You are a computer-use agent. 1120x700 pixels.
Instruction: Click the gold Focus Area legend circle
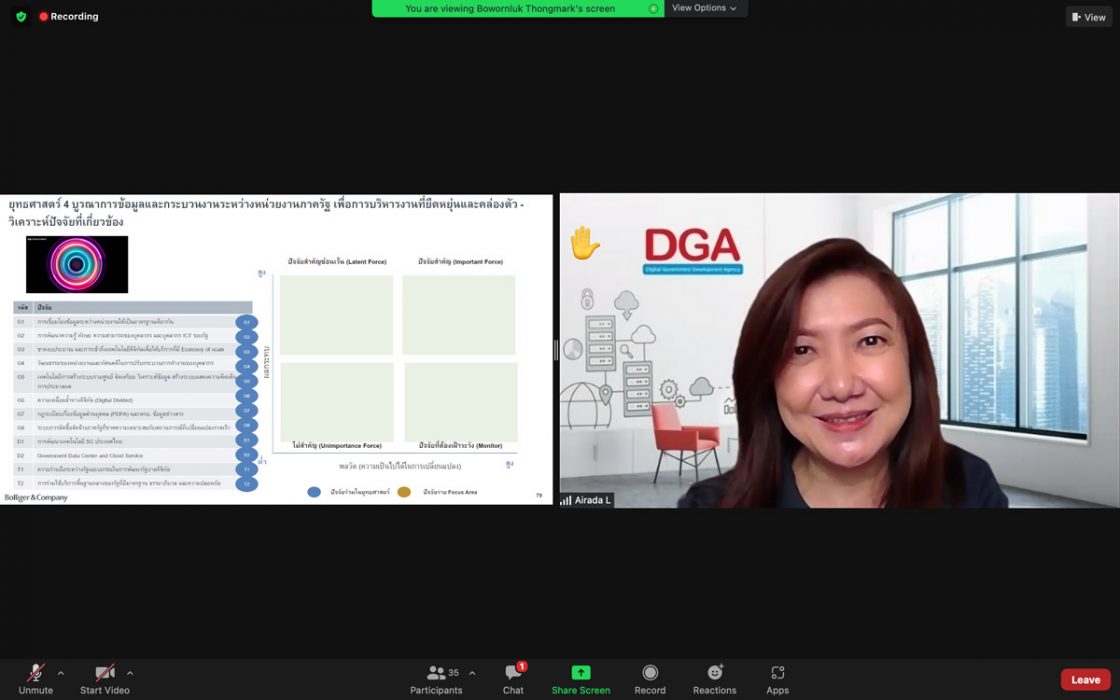point(404,492)
